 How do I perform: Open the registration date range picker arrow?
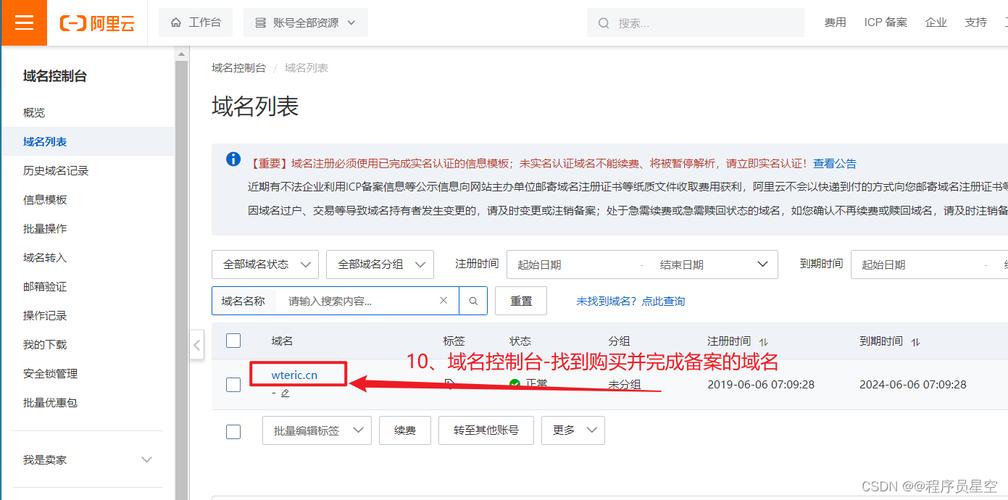pyautogui.click(x=762, y=264)
